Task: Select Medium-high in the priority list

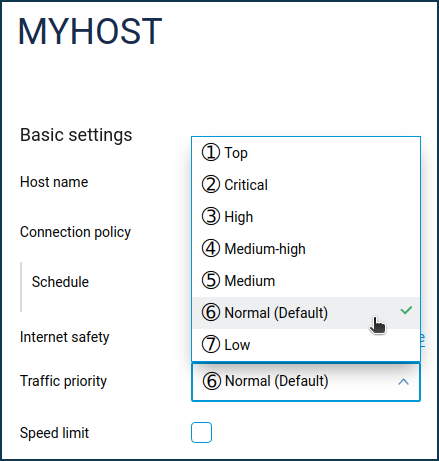Action: click(306, 249)
